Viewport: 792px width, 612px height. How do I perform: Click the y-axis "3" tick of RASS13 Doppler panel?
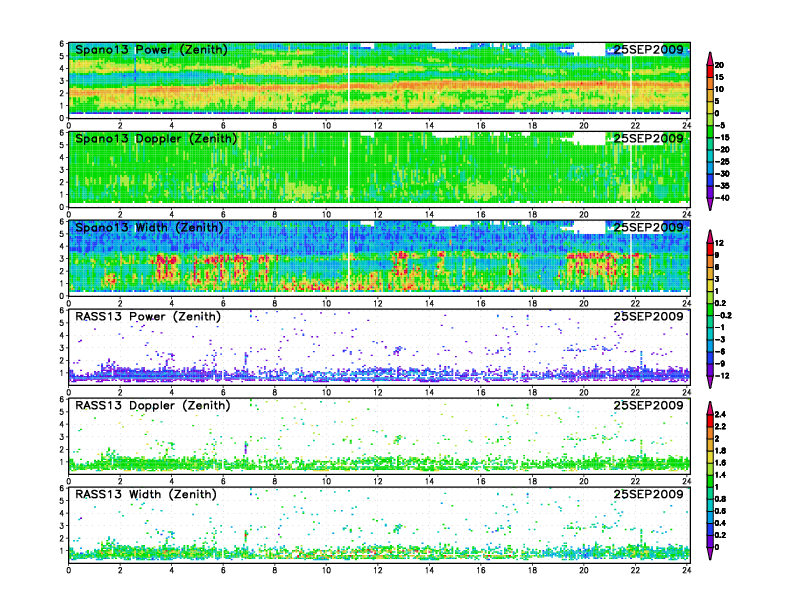point(62,437)
